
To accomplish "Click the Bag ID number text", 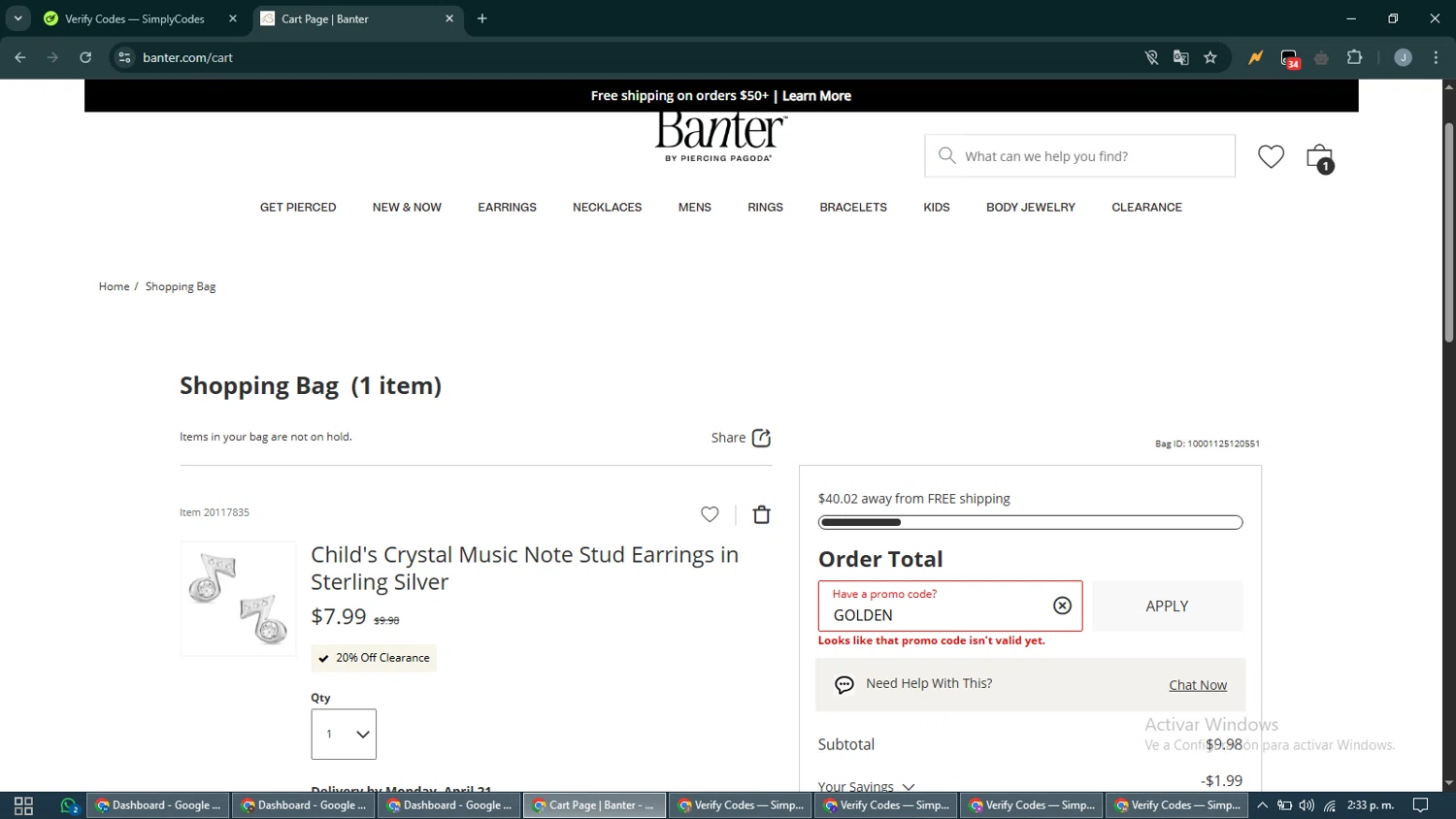I will (1208, 443).
